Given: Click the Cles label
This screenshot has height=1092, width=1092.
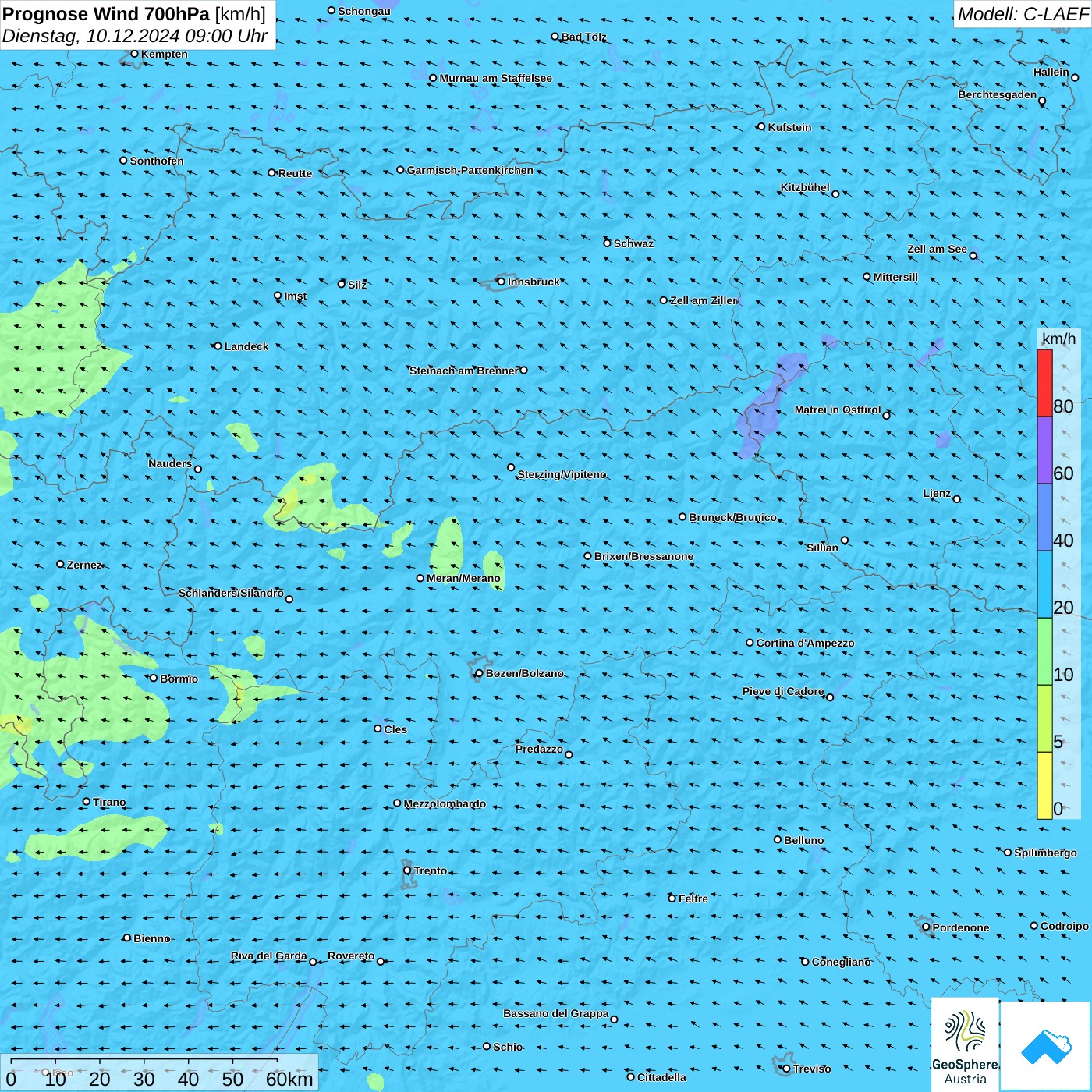Looking at the screenshot, I should tap(395, 729).
